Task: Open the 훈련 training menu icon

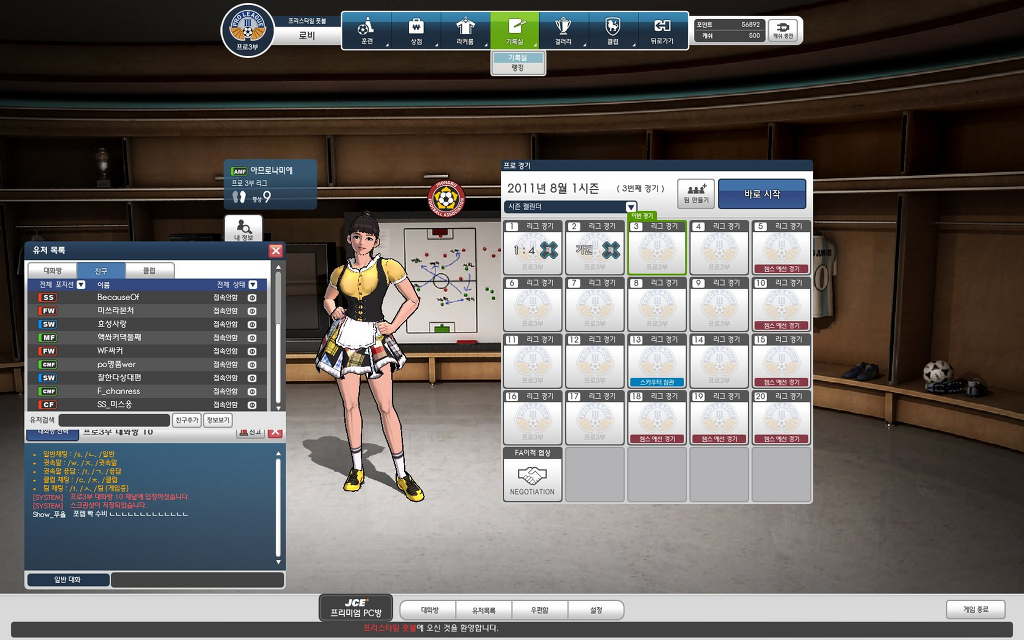Action: 366,30
